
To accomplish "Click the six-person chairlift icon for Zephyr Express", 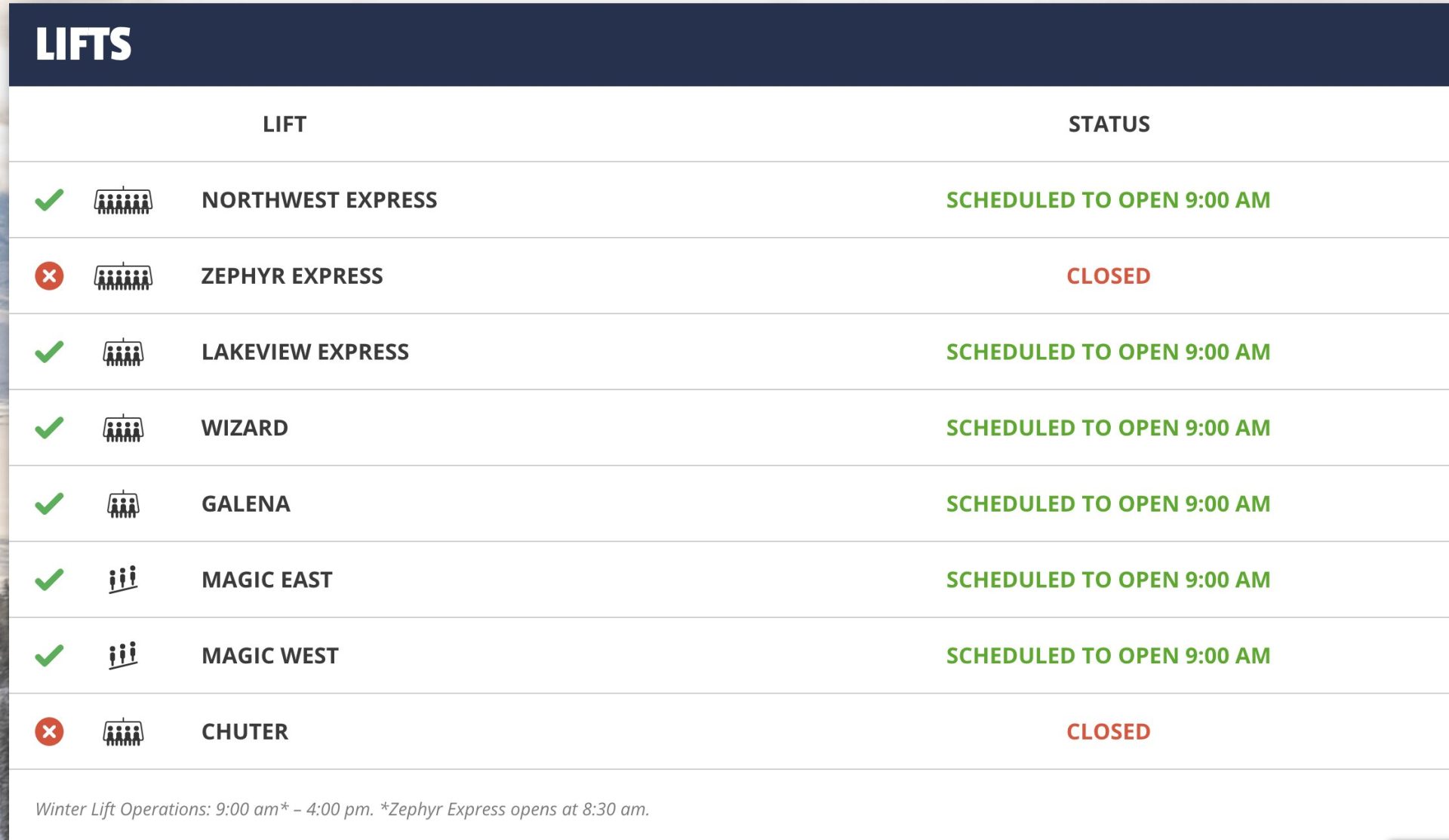I will pyautogui.click(x=123, y=276).
